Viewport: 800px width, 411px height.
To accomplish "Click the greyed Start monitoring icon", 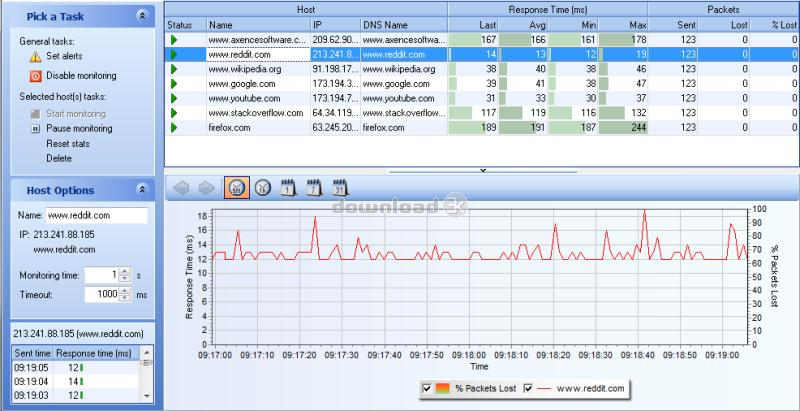I will click(35, 114).
